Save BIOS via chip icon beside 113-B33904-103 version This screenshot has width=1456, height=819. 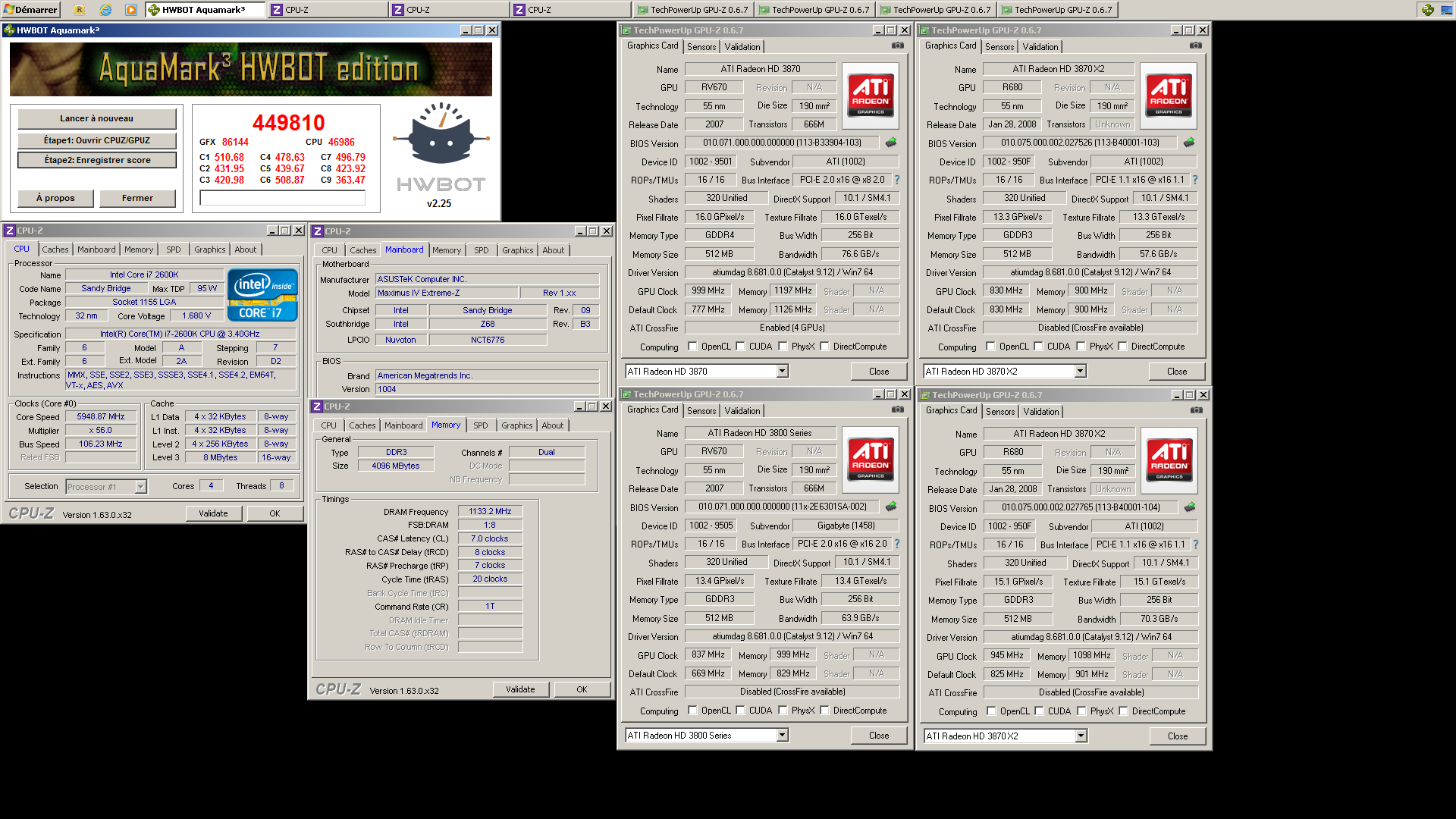click(891, 143)
